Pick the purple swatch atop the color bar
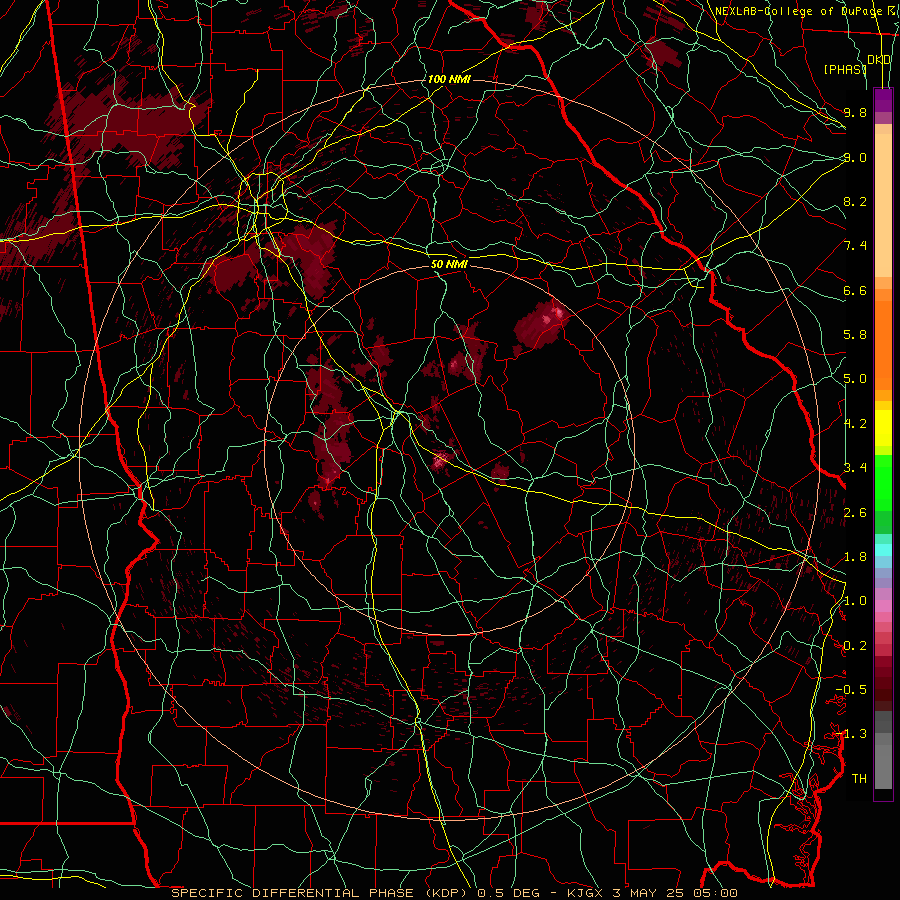The width and height of the screenshot is (900, 900). [x=883, y=100]
